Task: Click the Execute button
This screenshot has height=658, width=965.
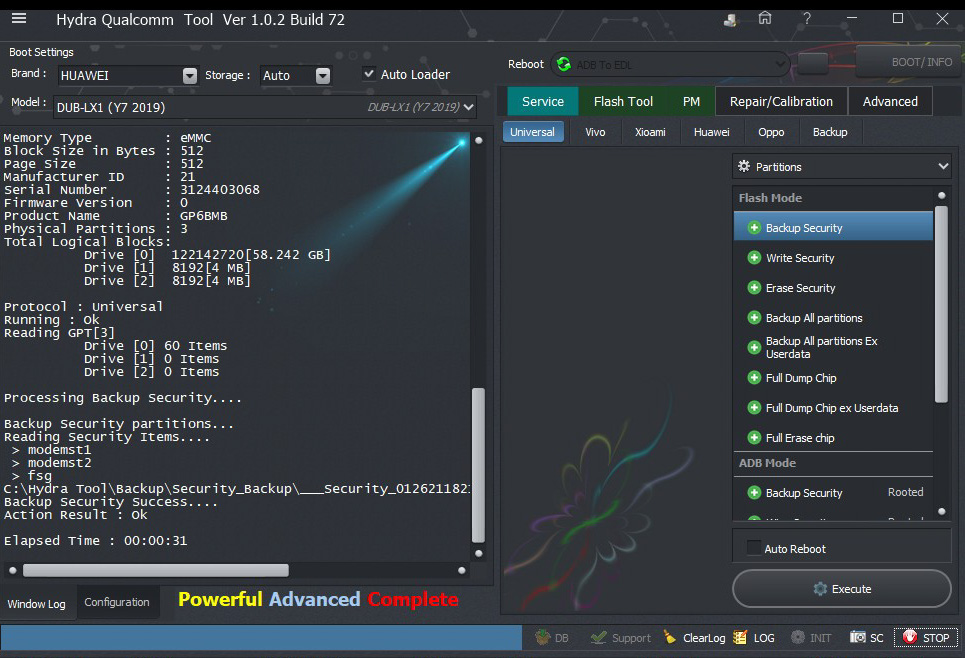Action: click(x=841, y=589)
